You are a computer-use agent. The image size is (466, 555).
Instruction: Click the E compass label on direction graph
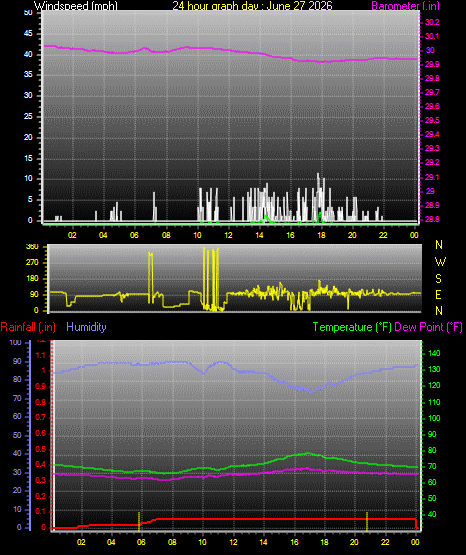point(438,295)
